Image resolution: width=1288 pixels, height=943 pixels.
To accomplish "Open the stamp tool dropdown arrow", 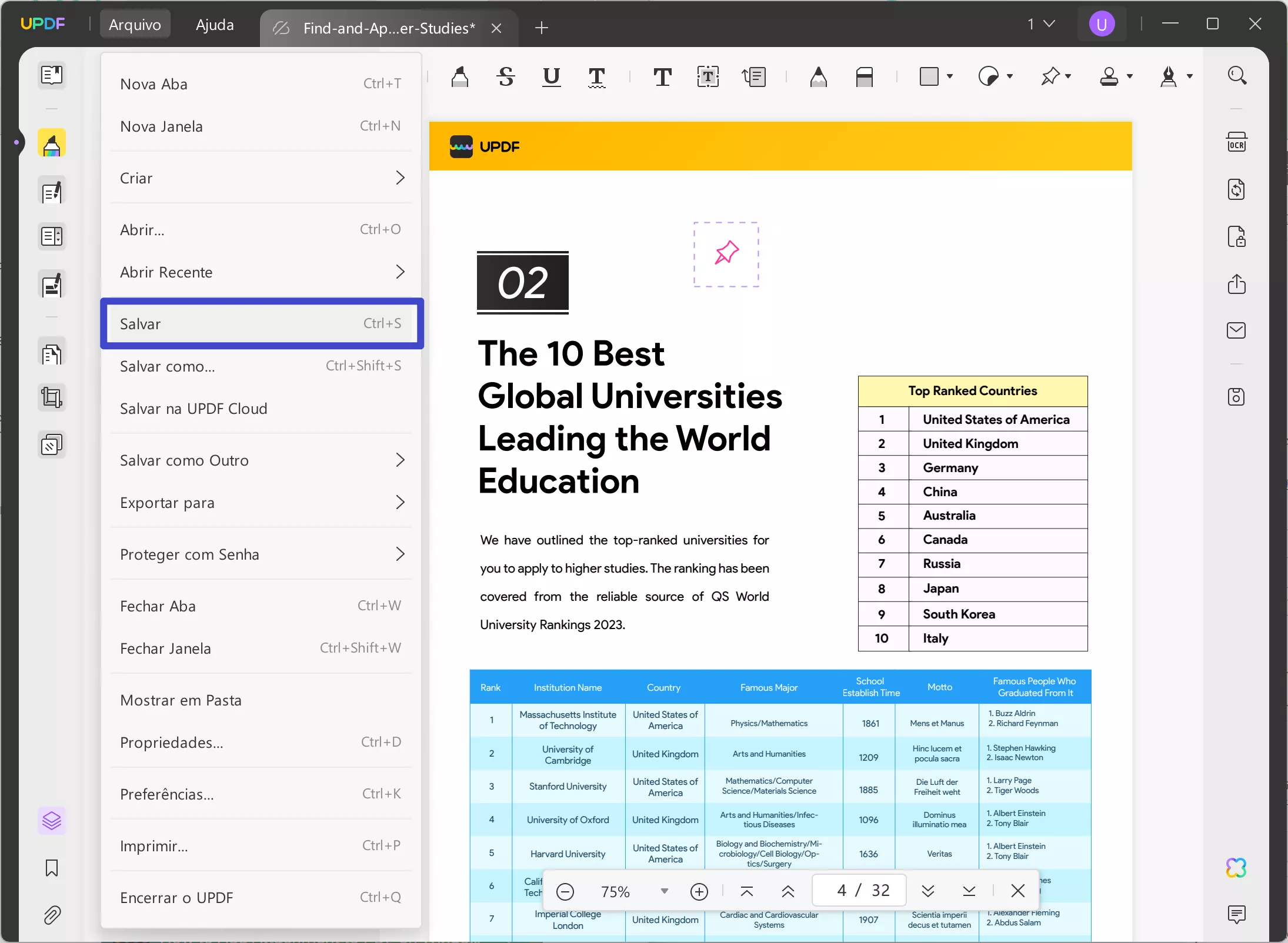I will click(x=1130, y=76).
